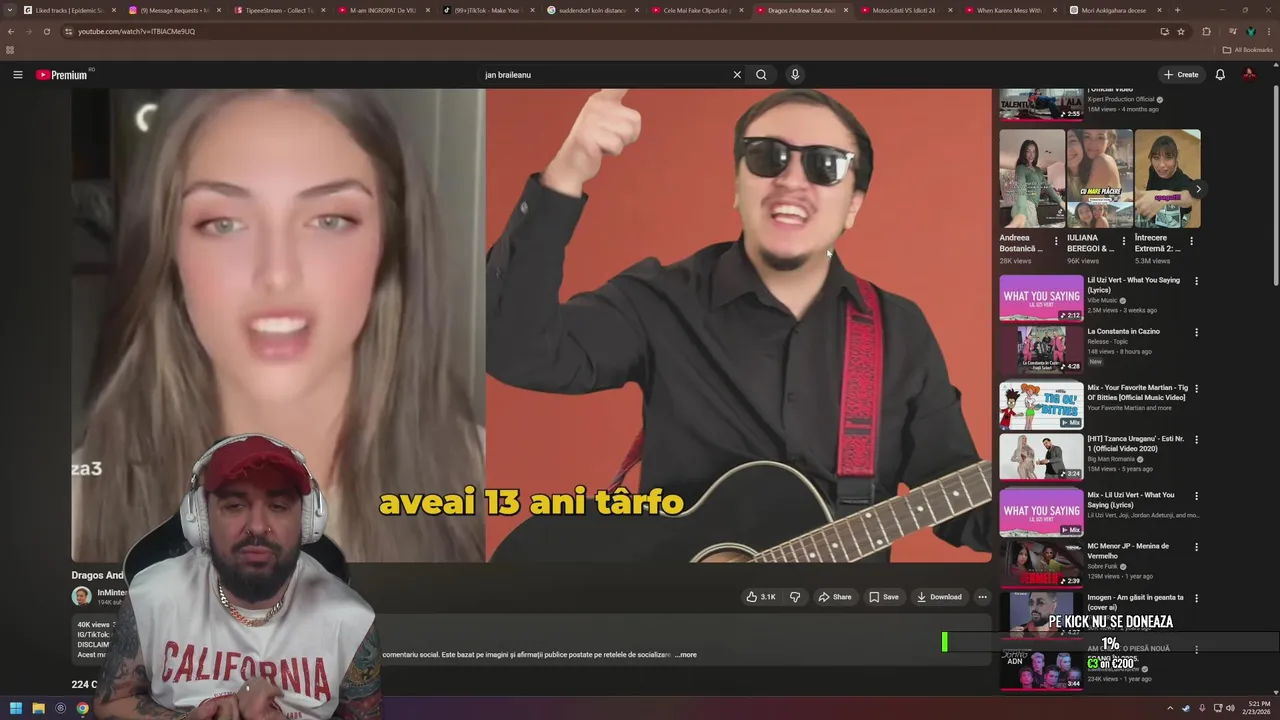Open the YouTube guide hamburger menu

[x=17, y=75]
